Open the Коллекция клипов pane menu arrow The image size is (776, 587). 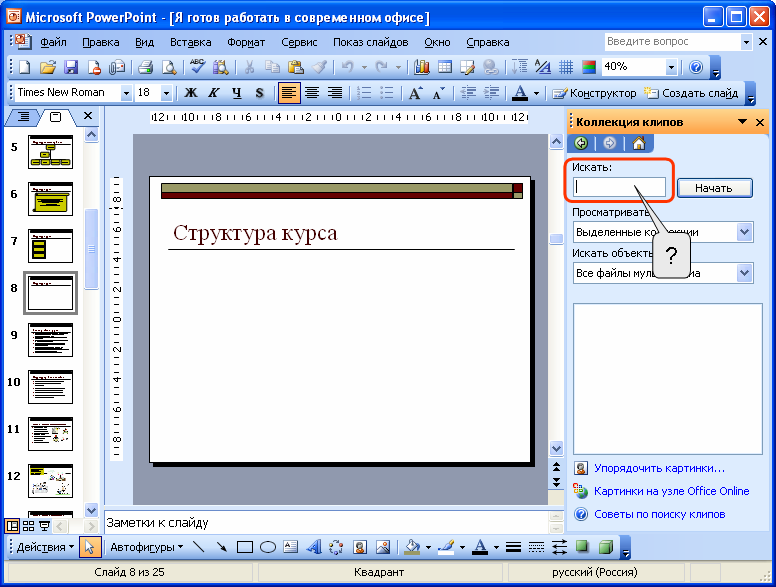pos(742,122)
